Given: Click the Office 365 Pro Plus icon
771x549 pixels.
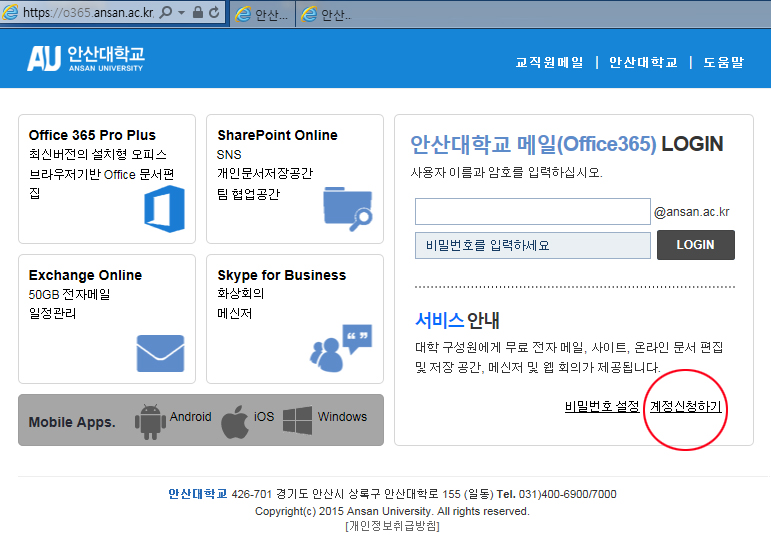Looking at the screenshot, I should 164,210.
